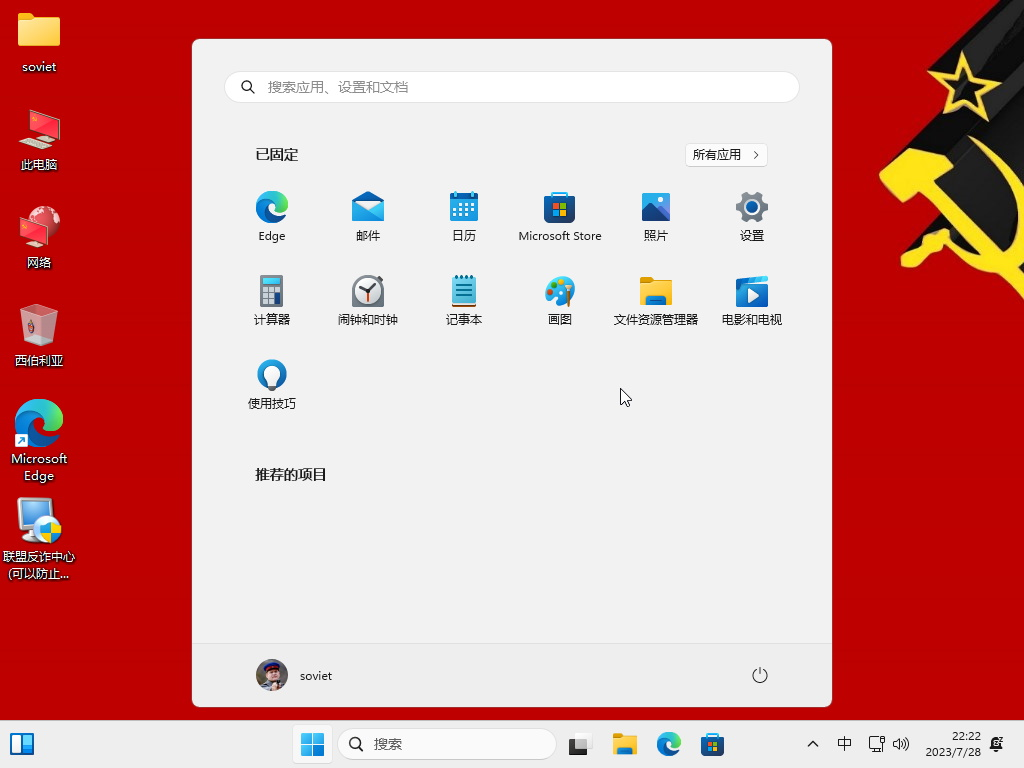Click the Start menu search field
Image resolution: width=1024 pixels, height=768 pixels.
pos(512,87)
